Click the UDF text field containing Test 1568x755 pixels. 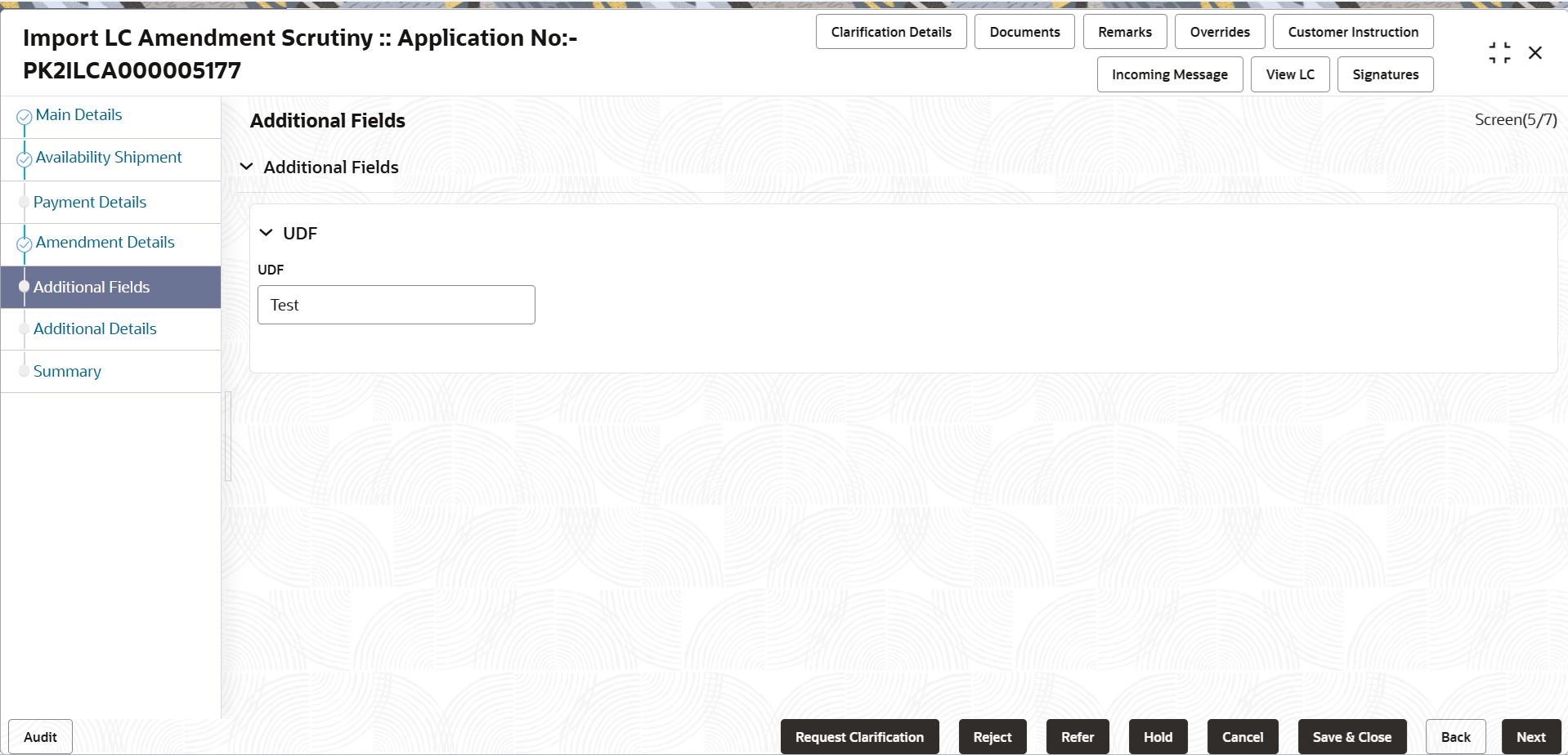pos(396,304)
